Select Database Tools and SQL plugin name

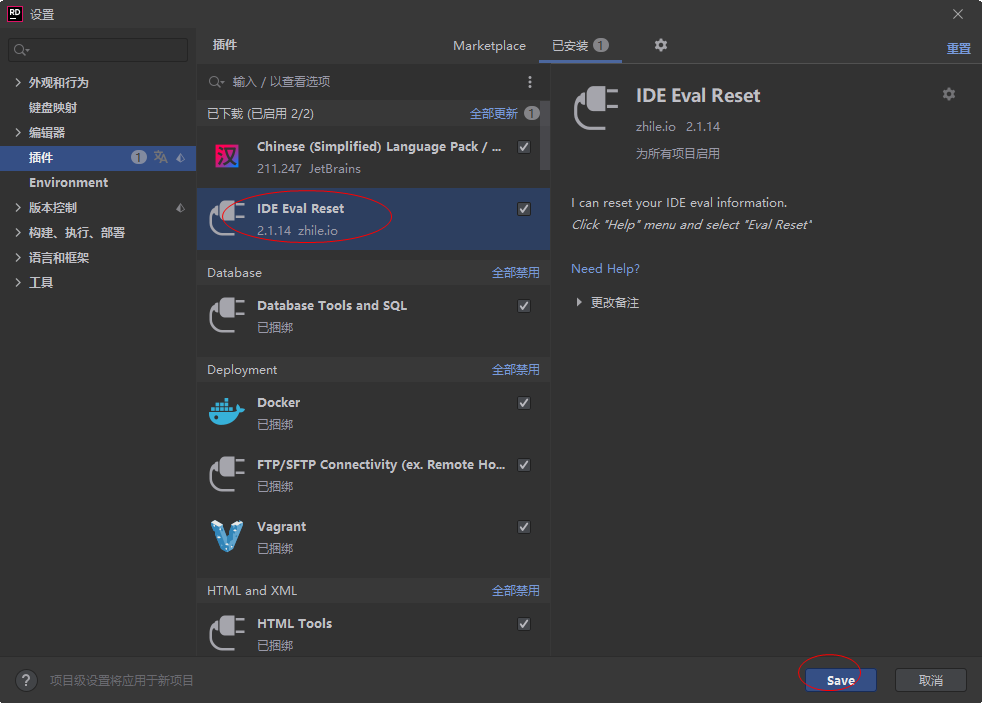332,305
